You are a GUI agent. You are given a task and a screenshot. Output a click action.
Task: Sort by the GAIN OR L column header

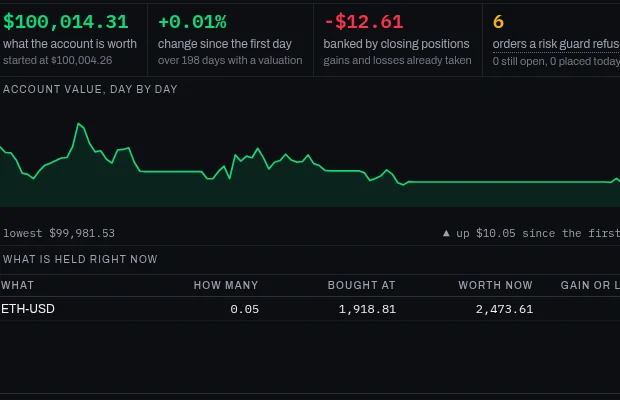[x=590, y=285]
